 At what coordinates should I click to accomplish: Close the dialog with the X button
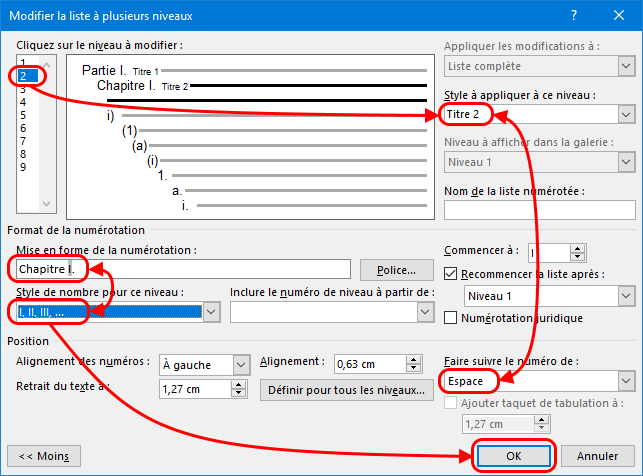(619, 16)
